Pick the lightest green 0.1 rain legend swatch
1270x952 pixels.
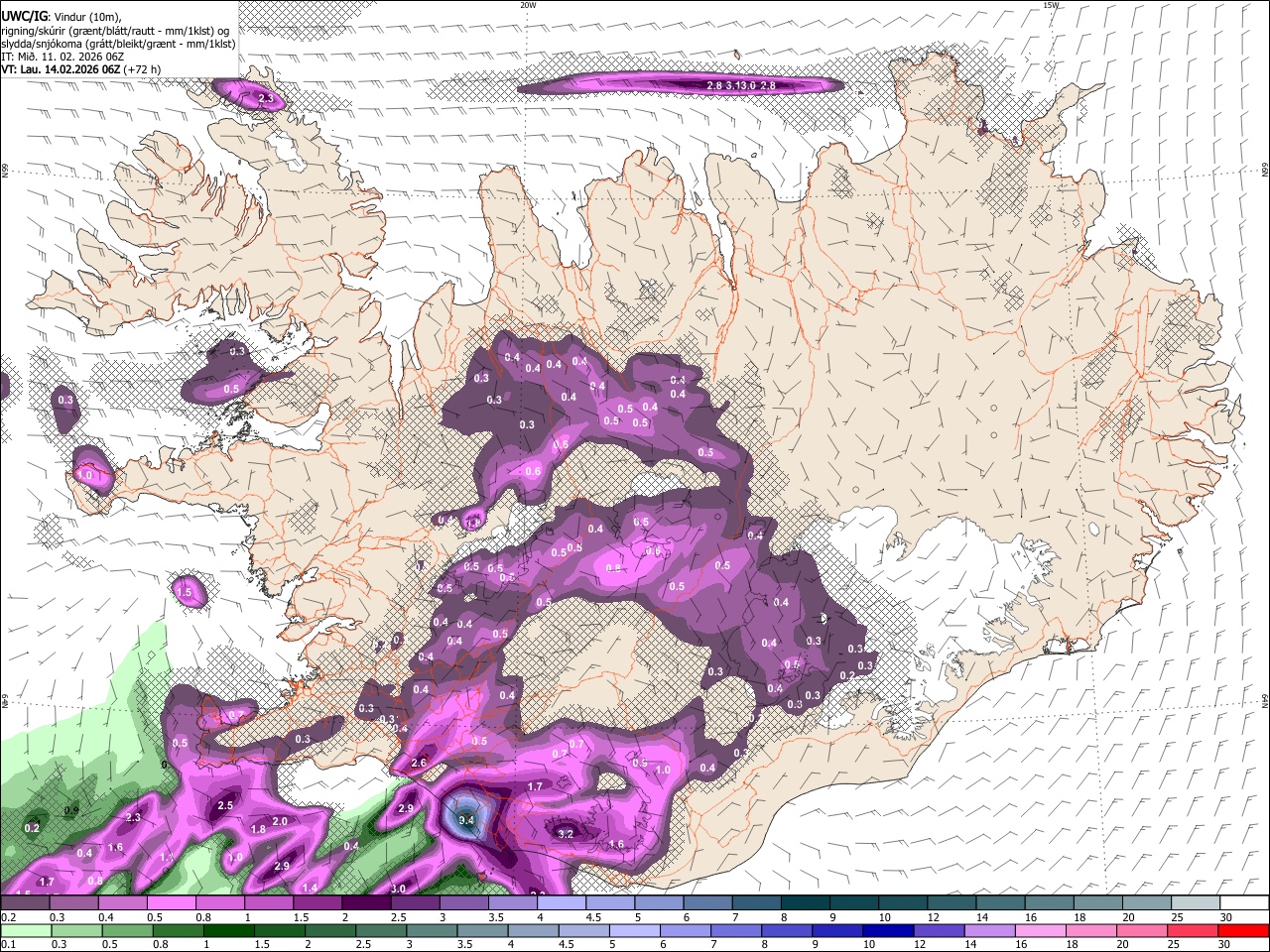pyautogui.click(x=26, y=931)
